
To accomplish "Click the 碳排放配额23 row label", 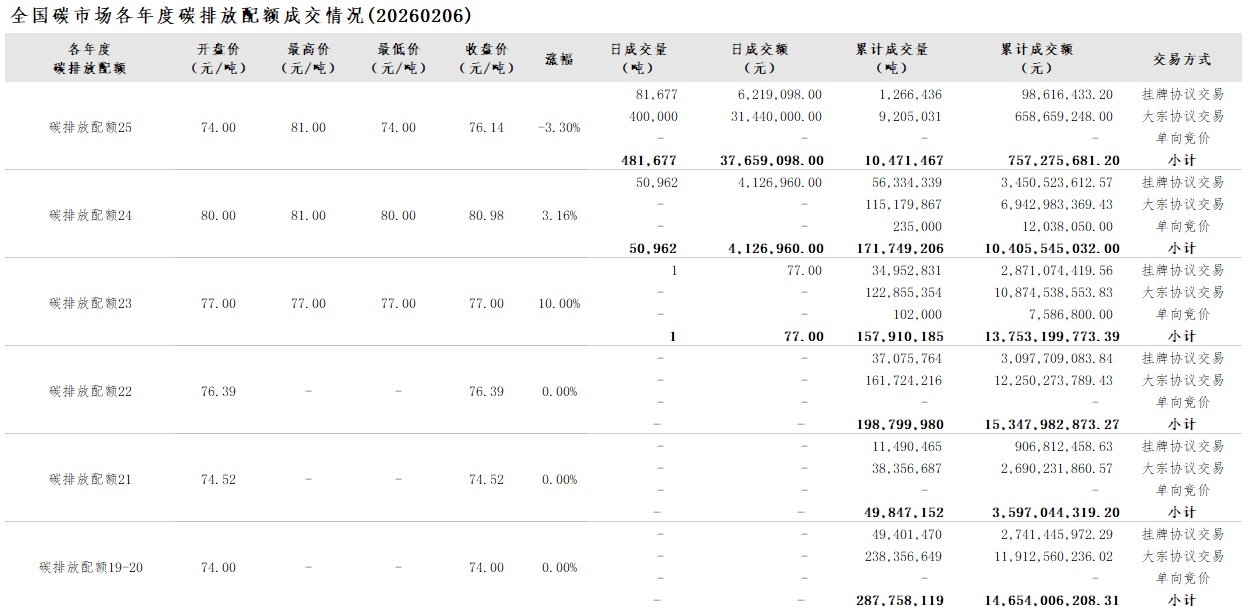I will pyautogui.click(x=90, y=304).
